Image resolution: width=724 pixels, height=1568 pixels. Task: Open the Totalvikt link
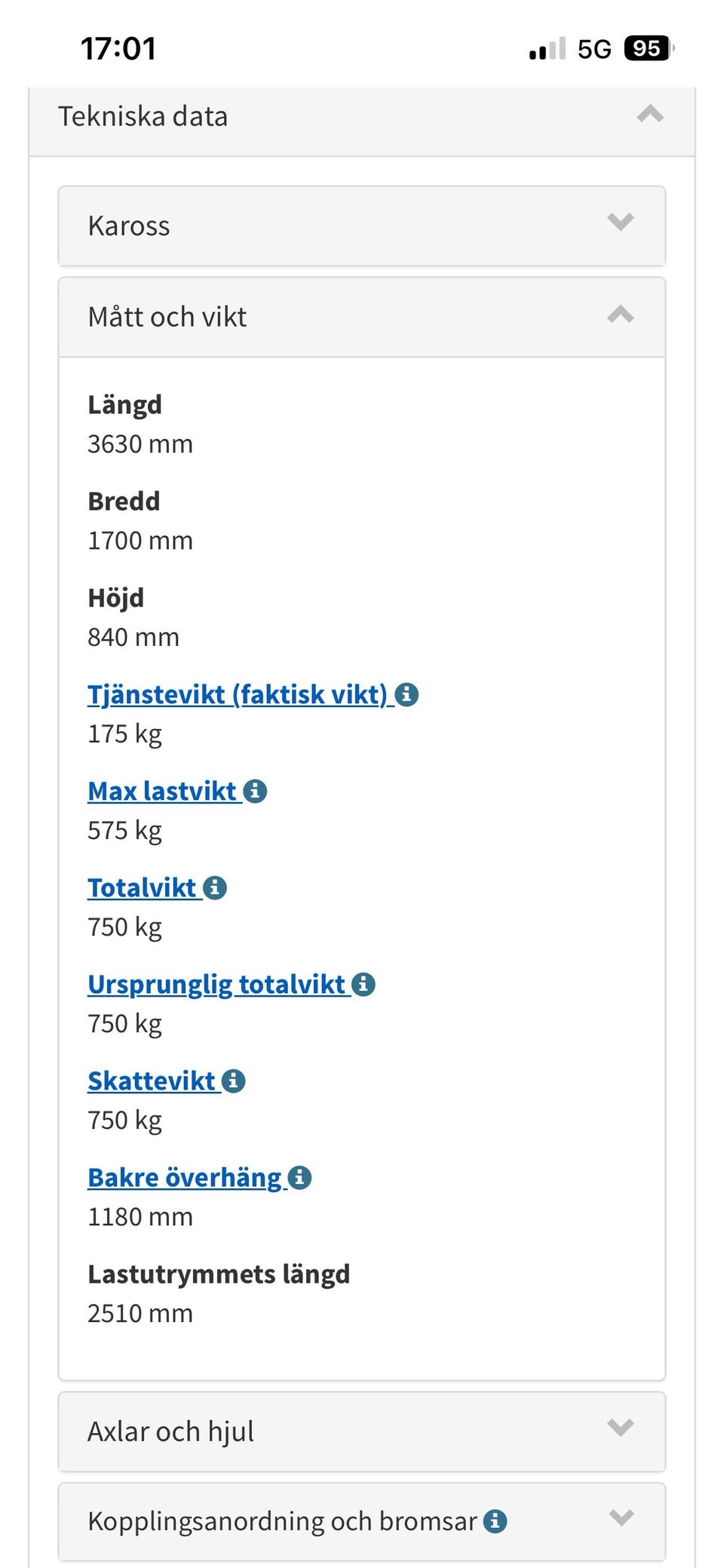click(142, 887)
